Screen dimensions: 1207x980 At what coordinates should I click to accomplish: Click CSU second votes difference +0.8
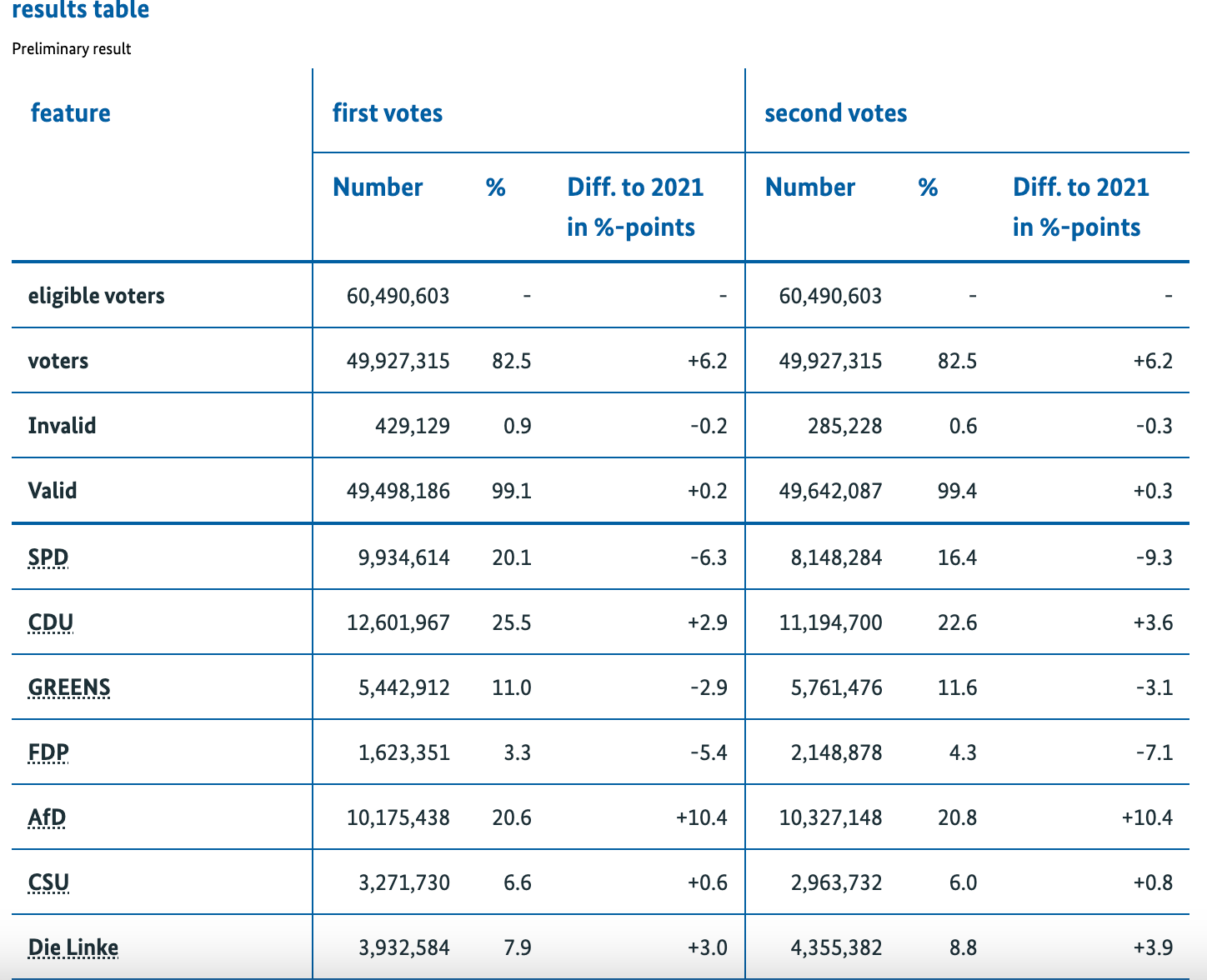(x=1154, y=882)
